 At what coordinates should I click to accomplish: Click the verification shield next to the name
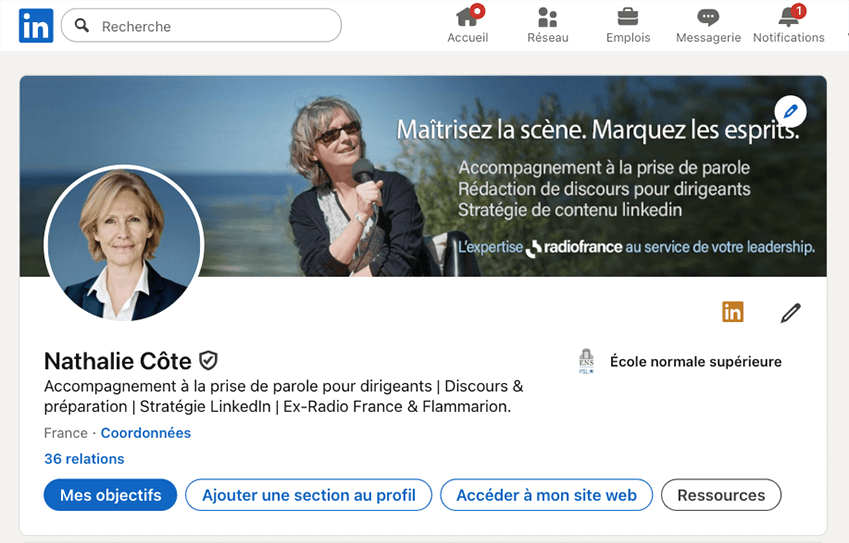(x=208, y=361)
